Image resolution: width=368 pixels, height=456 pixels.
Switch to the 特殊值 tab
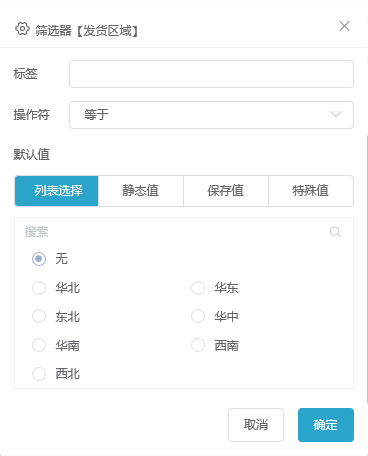311,191
